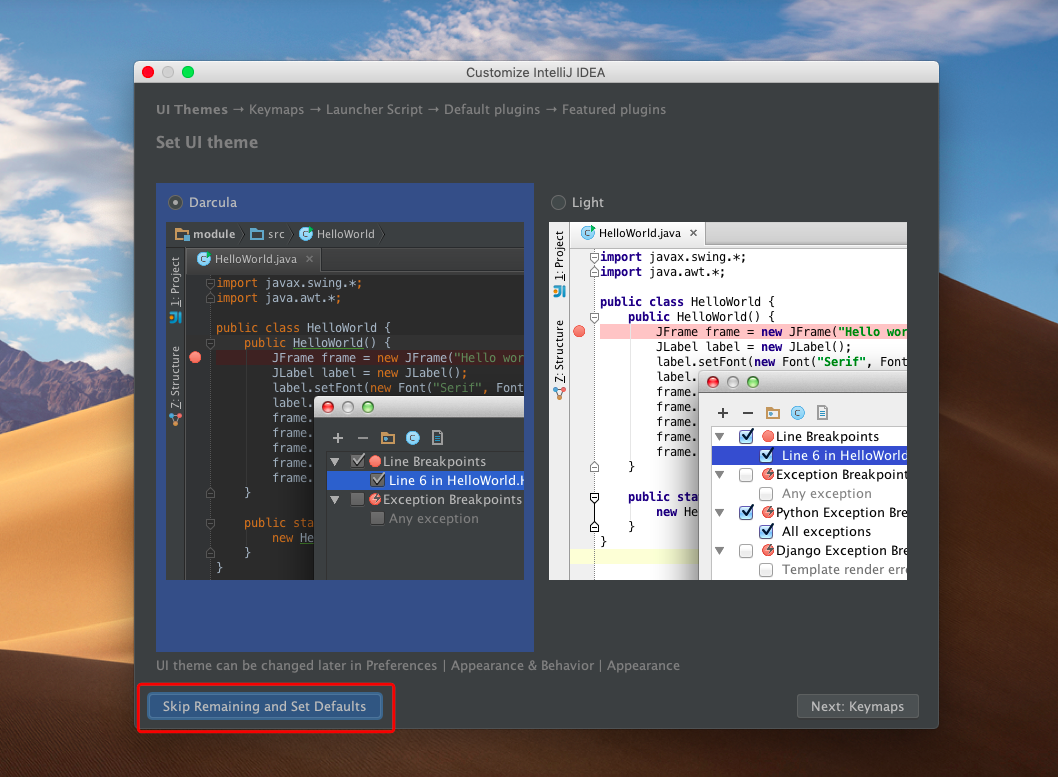This screenshot has width=1058, height=777.
Task: Click the Light theme preview image
Action: pos(728,400)
